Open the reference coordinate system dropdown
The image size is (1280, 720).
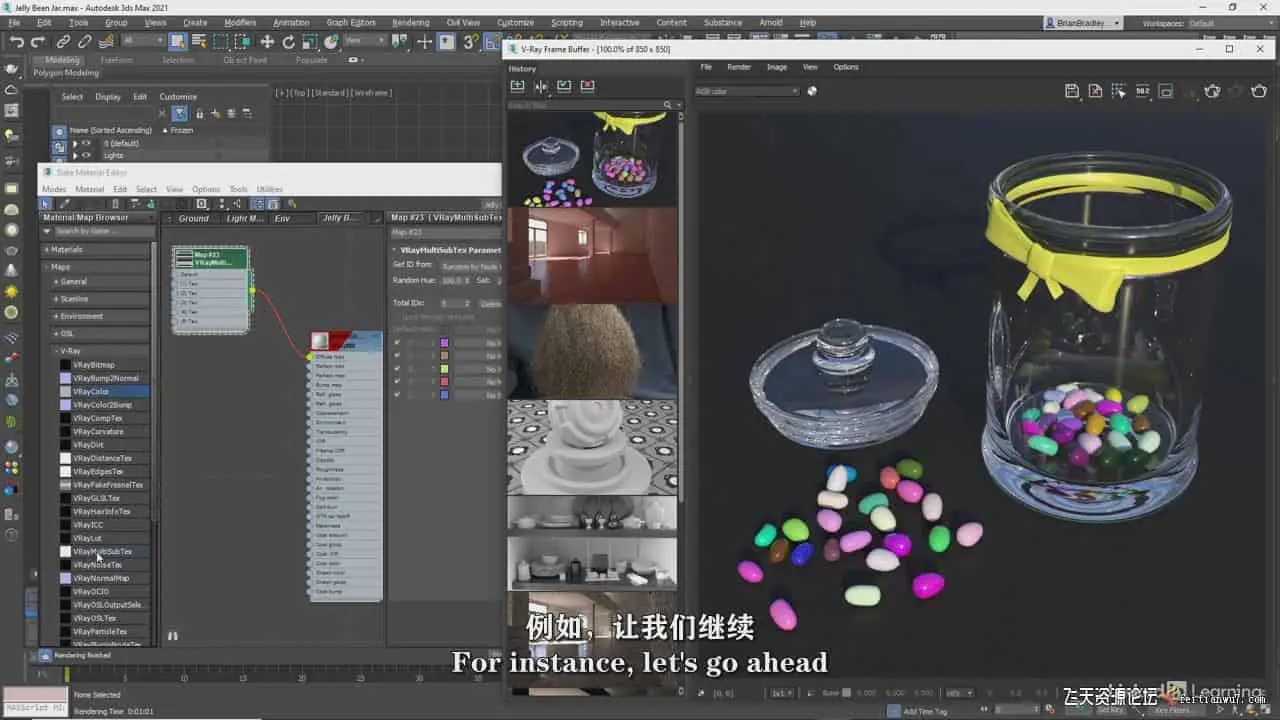click(x=366, y=42)
